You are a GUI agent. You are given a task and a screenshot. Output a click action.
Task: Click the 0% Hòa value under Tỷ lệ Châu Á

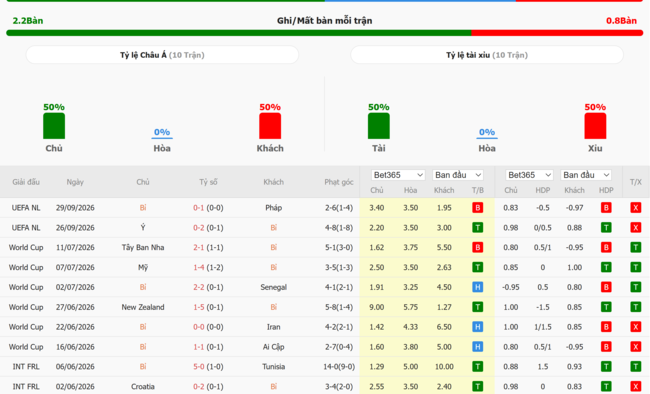pyautogui.click(x=162, y=132)
